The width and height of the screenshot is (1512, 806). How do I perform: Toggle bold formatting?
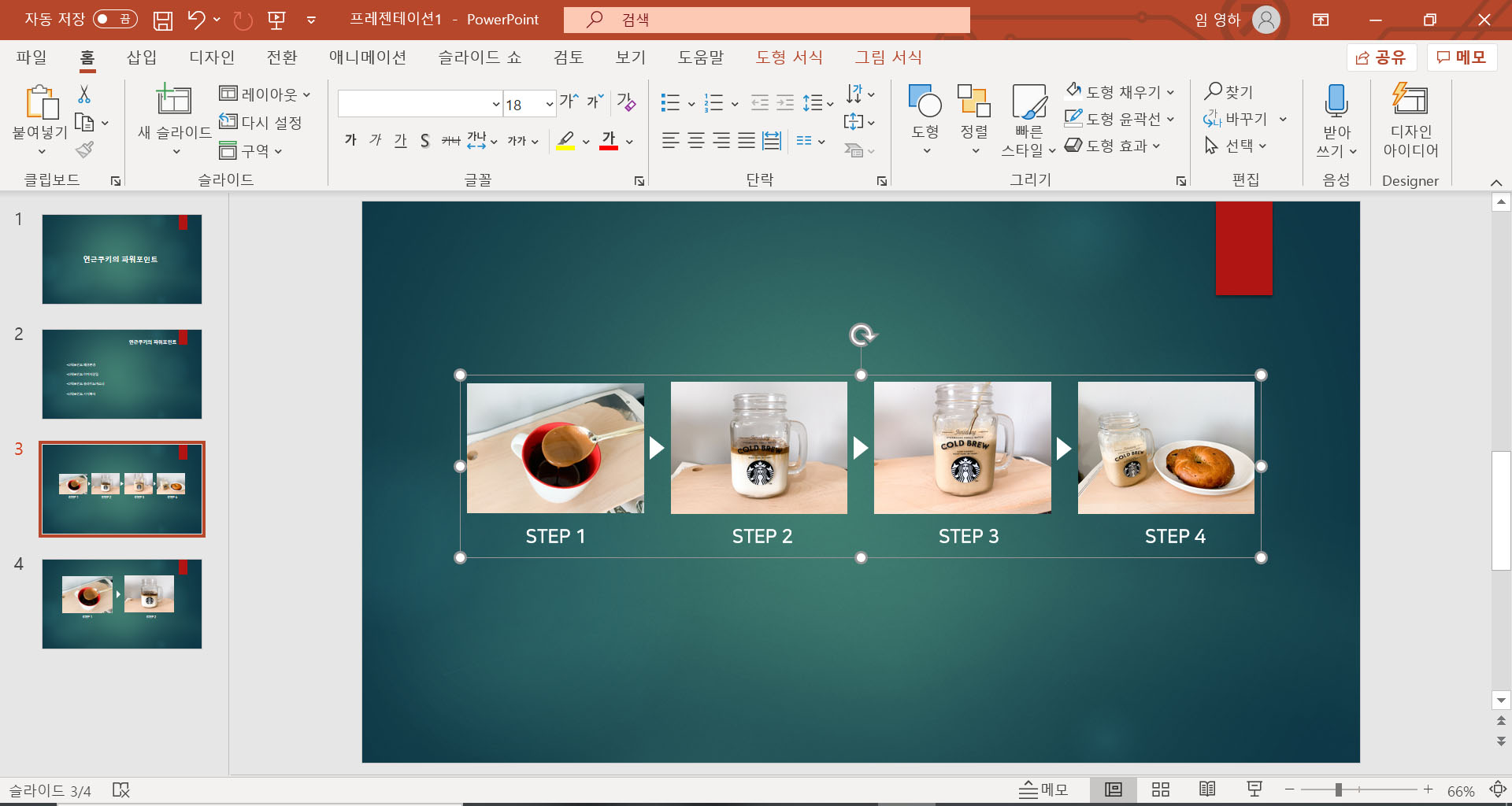[350, 140]
